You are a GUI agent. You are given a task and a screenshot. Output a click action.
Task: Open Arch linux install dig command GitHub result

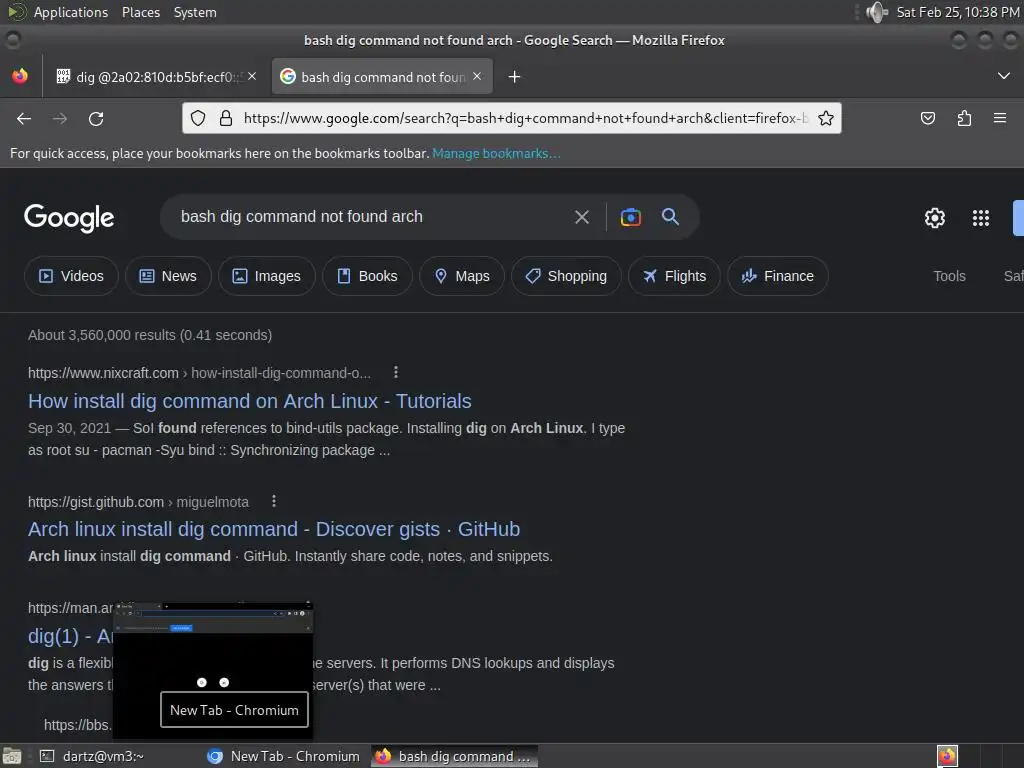[274, 529]
